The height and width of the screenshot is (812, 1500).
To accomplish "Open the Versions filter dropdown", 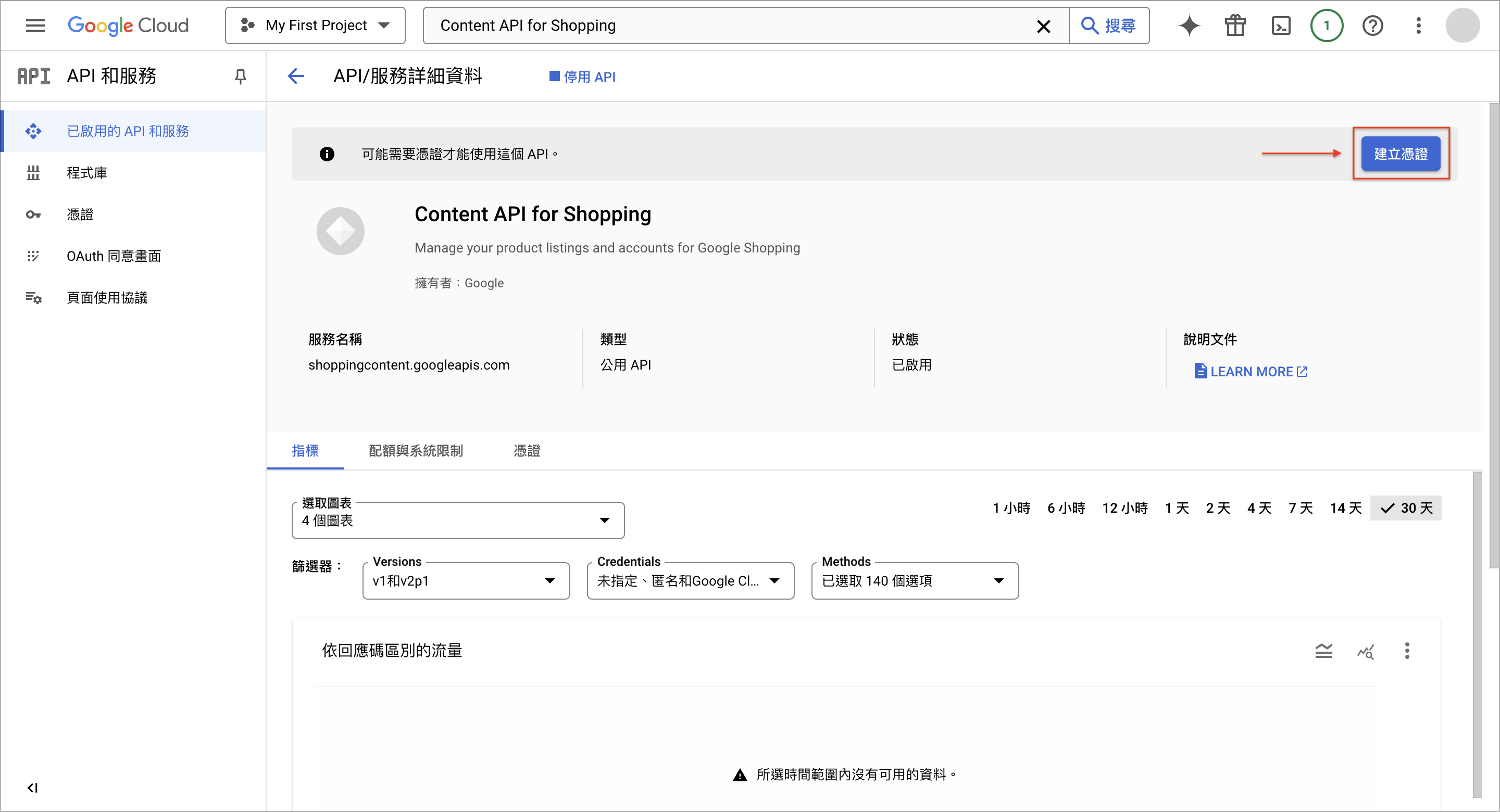I will (466, 580).
